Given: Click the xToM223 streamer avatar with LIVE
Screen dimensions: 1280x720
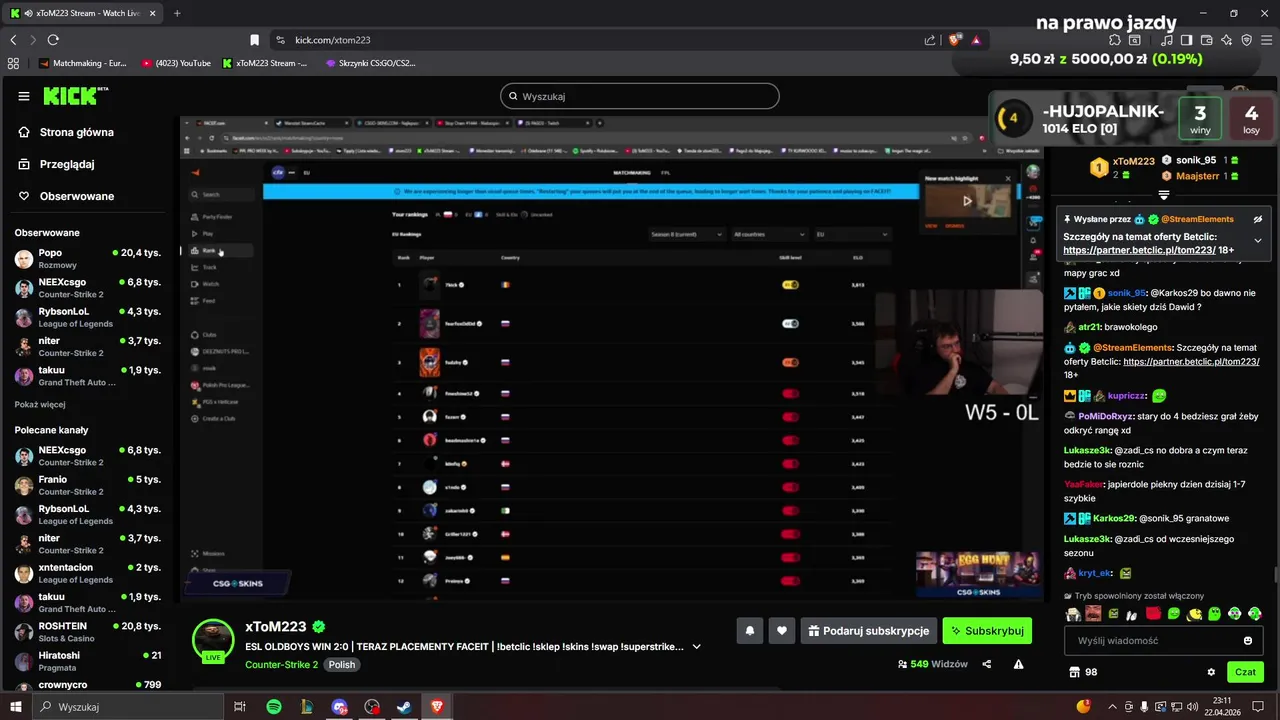Looking at the screenshot, I should [x=213, y=641].
